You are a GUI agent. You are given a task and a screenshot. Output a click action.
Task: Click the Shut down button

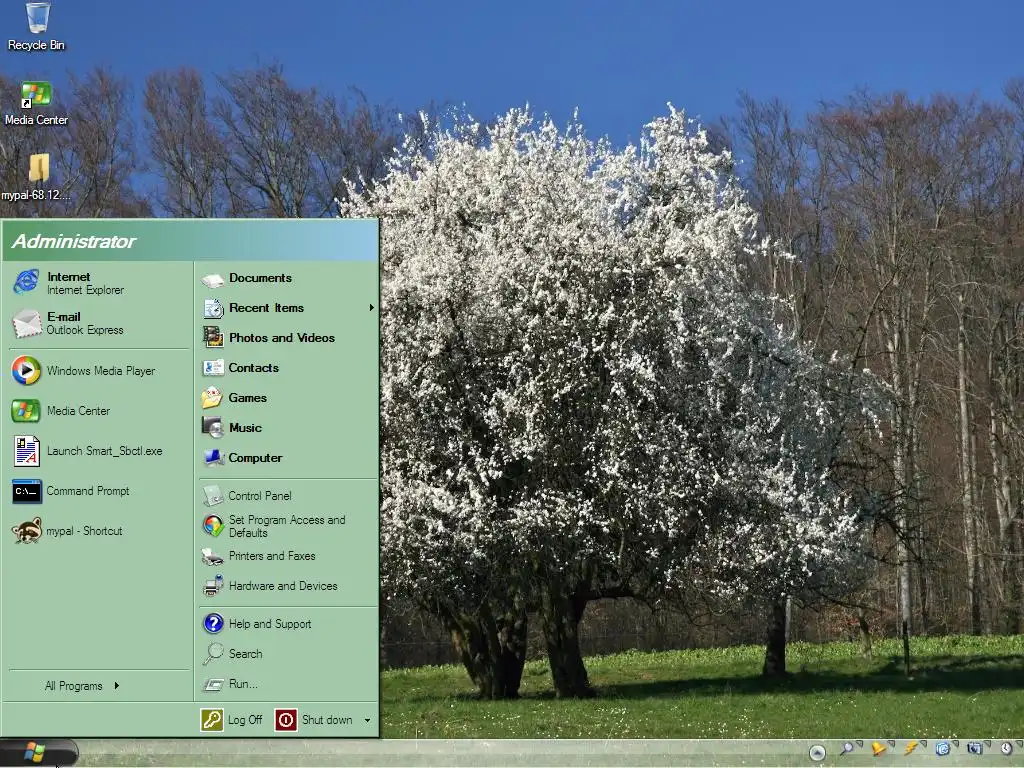(314, 720)
